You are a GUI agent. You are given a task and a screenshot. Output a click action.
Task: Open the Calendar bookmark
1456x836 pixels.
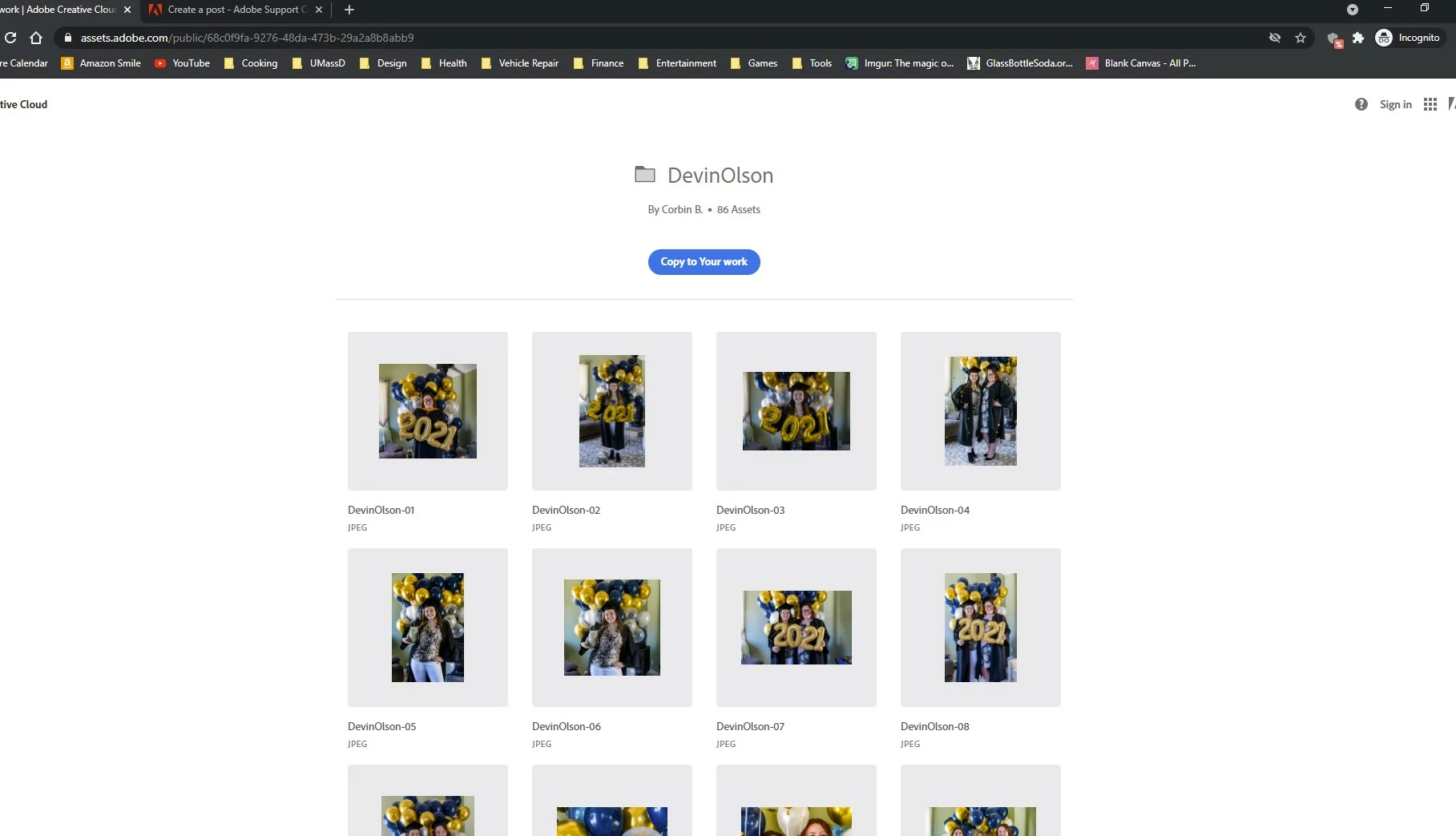click(24, 63)
